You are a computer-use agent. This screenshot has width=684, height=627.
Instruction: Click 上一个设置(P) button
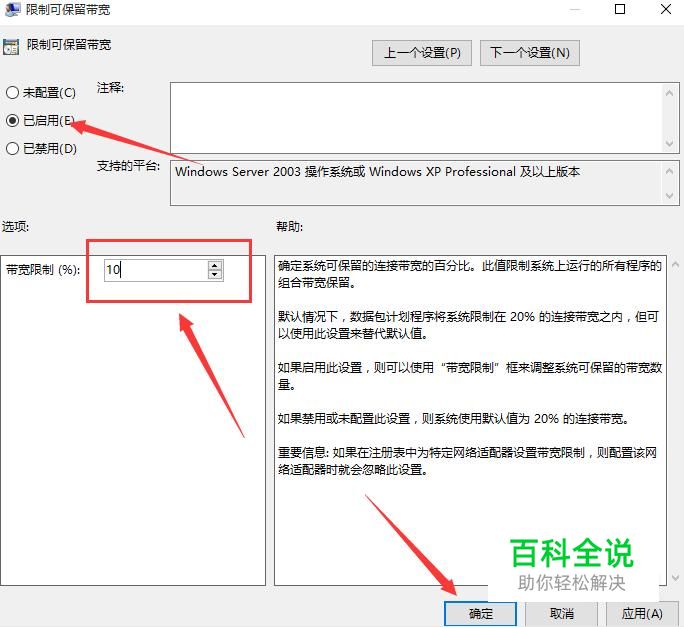(x=422, y=53)
